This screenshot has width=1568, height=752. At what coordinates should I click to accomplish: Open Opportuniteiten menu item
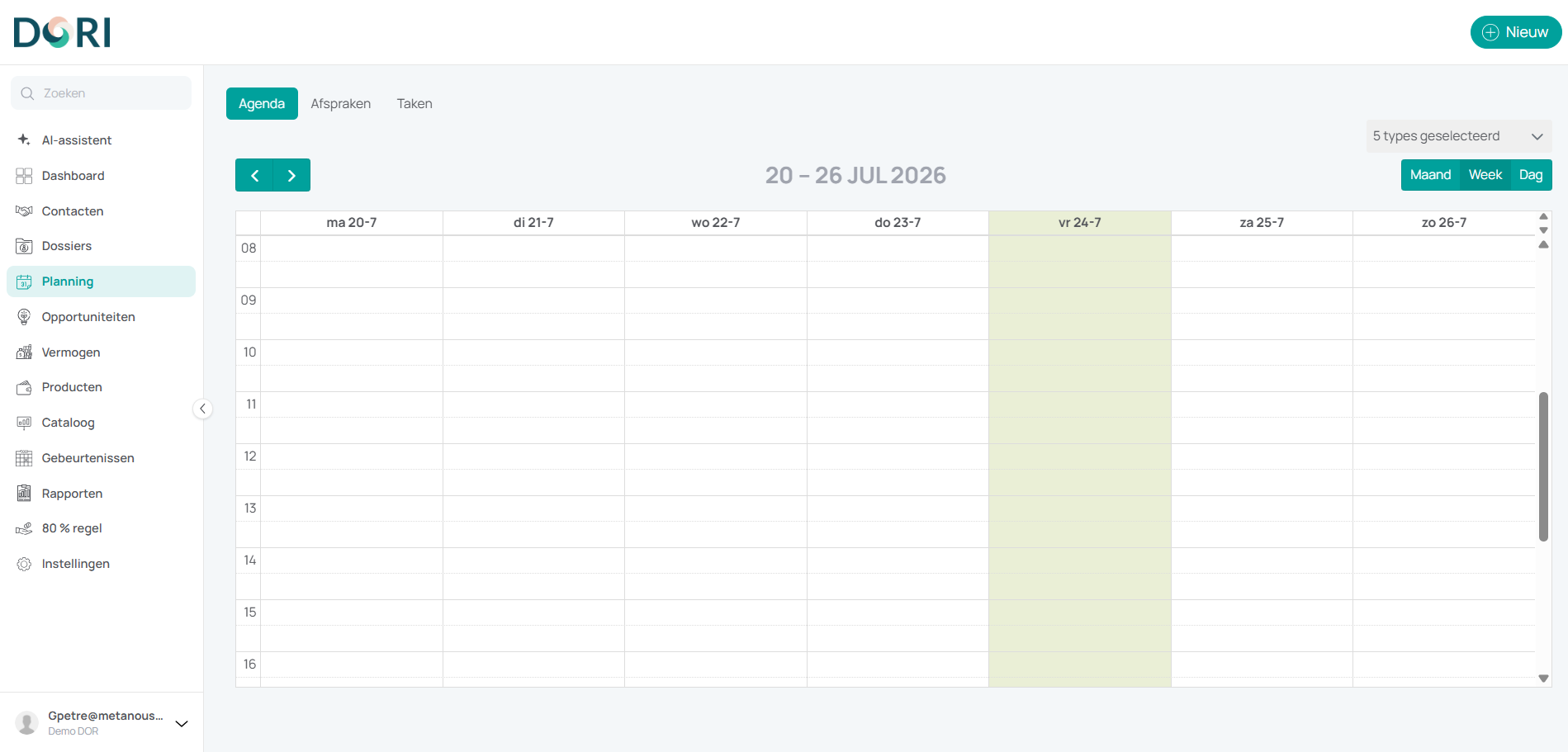tap(101, 317)
